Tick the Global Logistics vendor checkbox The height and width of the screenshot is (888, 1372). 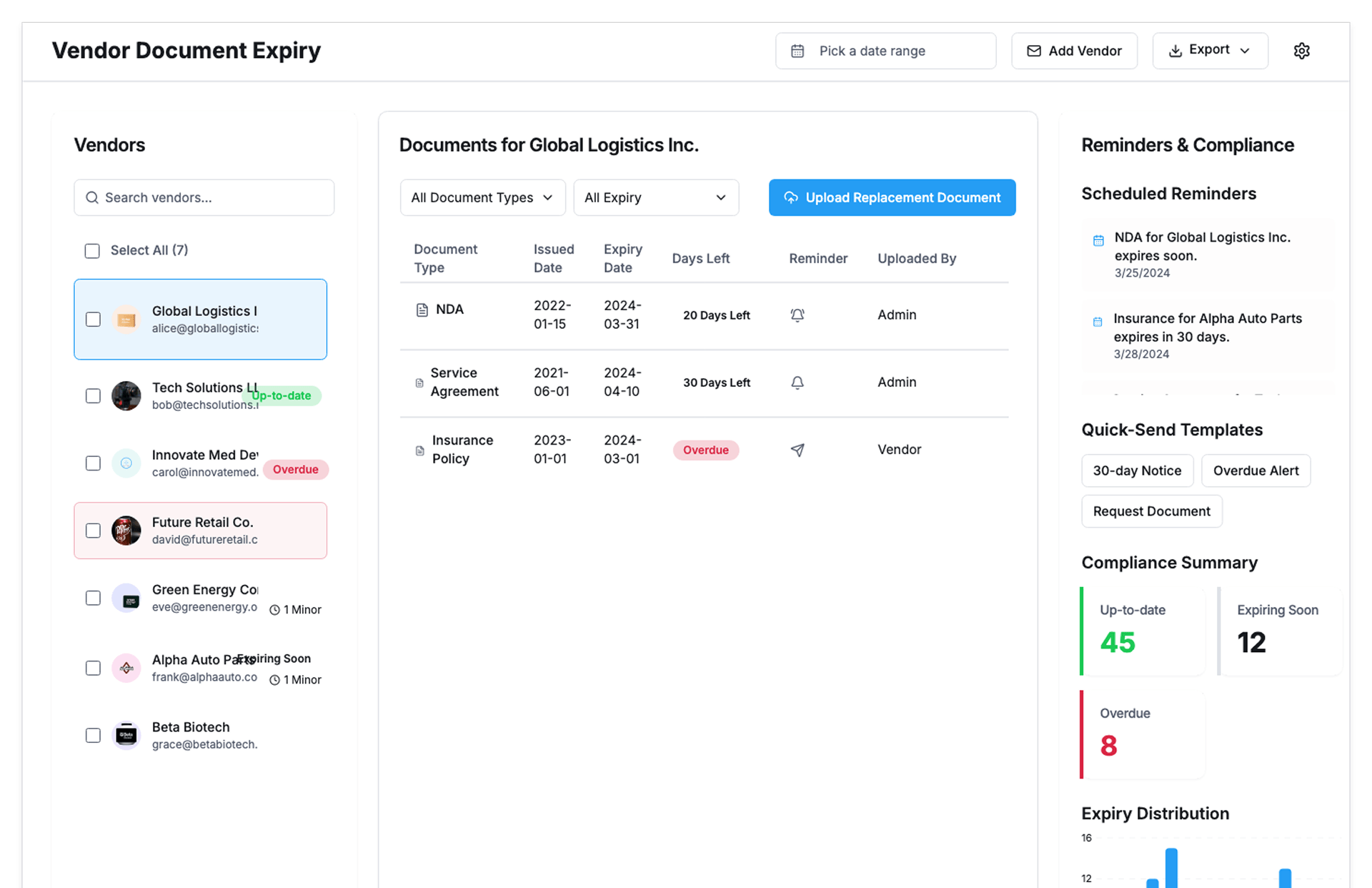93,320
